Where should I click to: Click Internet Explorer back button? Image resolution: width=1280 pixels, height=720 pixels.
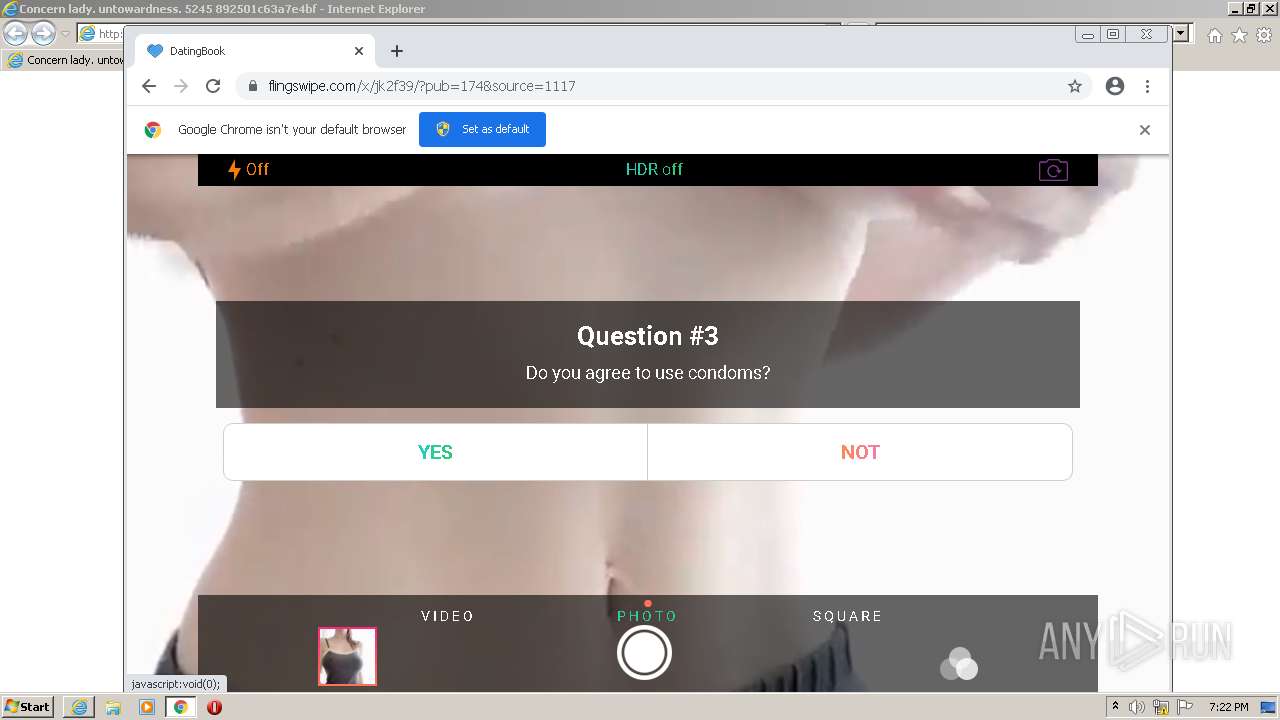pyautogui.click(x=16, y=34)
